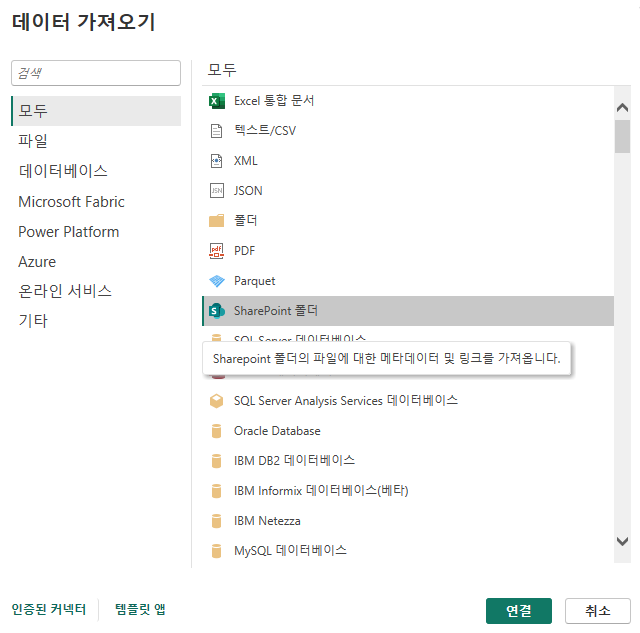Screen dimensions: 640x633
Task: Select the 모두 category
Action: pos(96,111)
